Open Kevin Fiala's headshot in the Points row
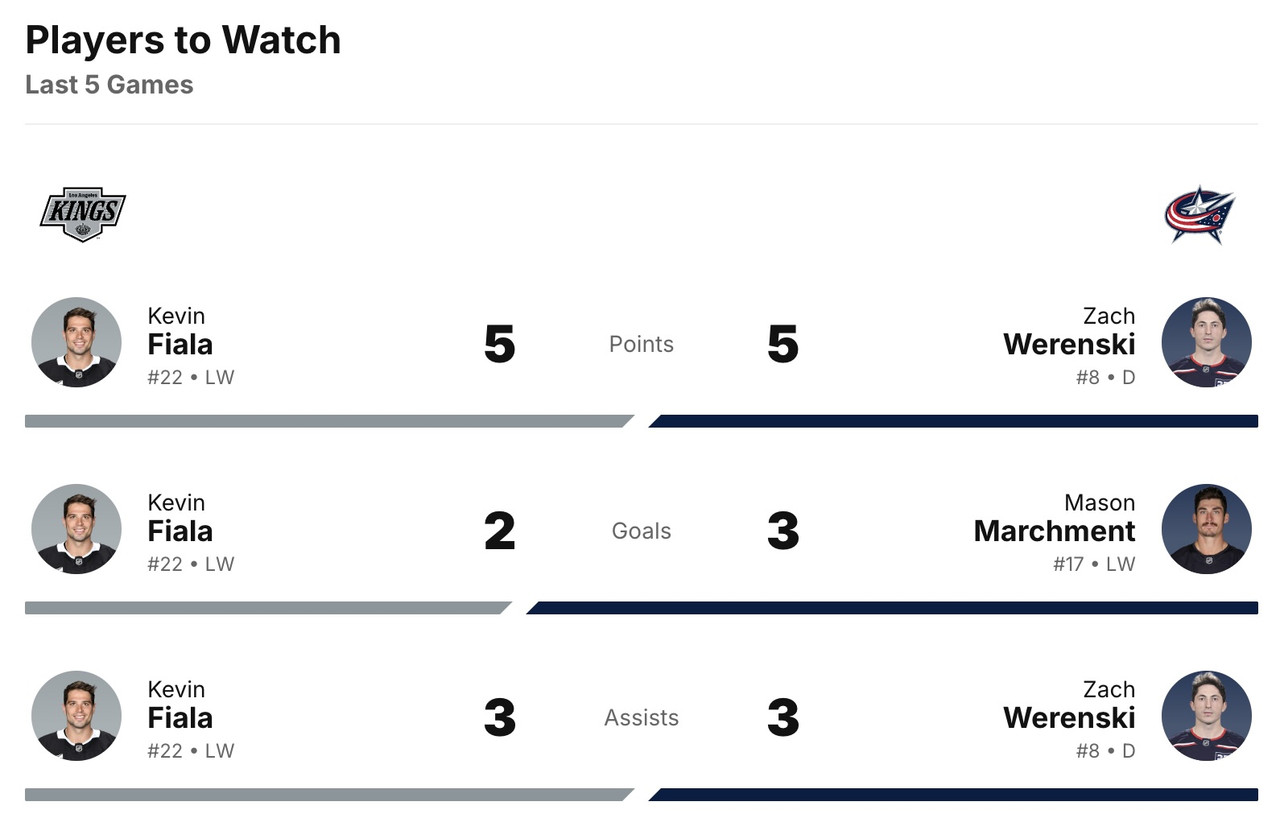The image size is (1280, 823). pos(76,342)
